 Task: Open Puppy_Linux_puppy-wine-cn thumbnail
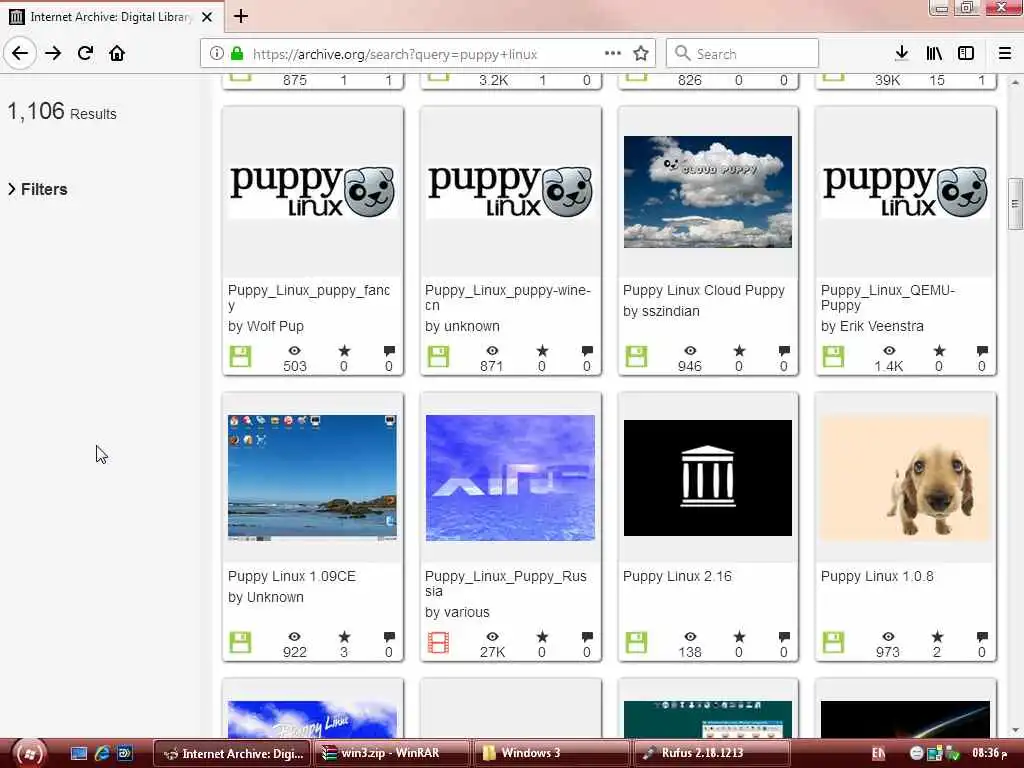click(x=510, y=191)
